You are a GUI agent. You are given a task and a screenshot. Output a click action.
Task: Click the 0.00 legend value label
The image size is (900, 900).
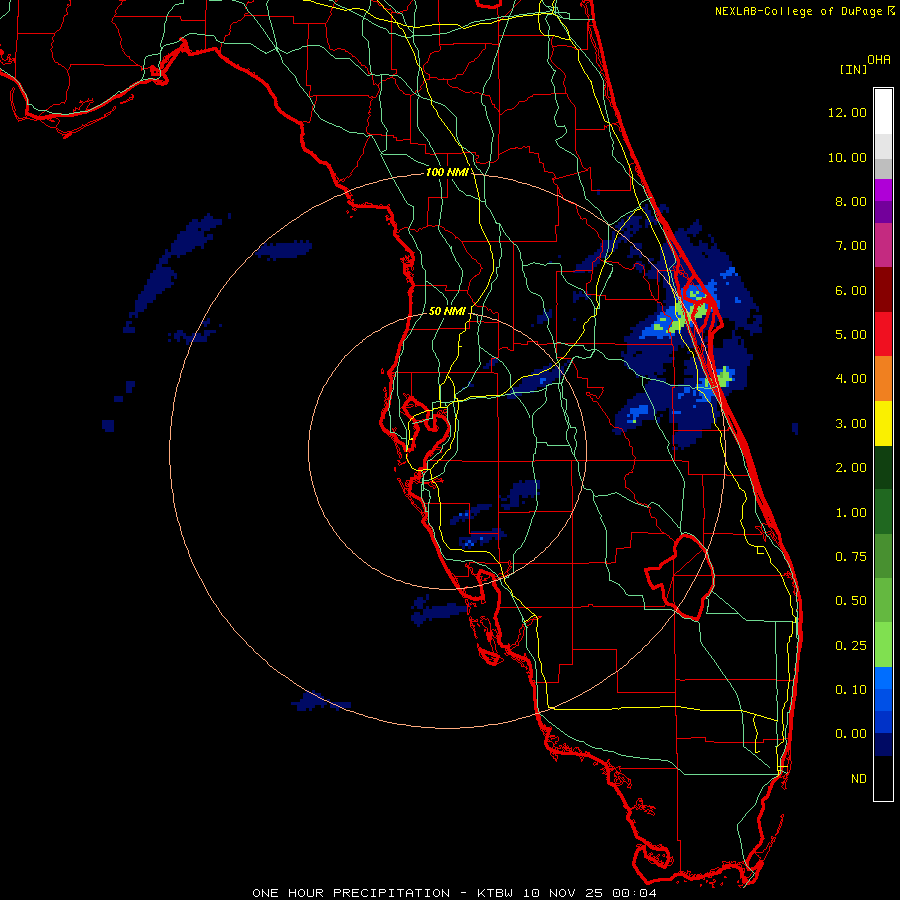851,734
